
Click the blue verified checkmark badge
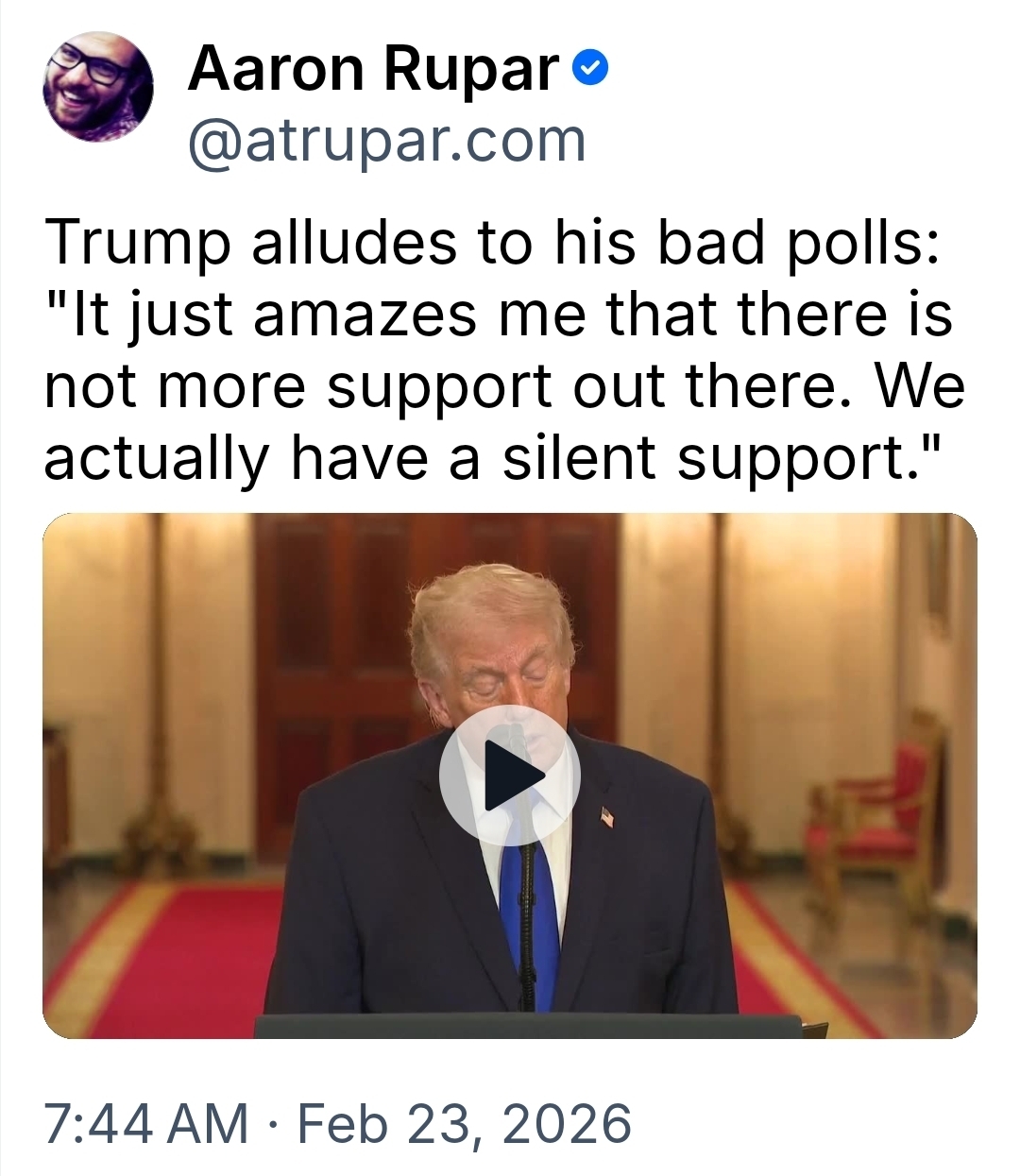pos(591,70)
